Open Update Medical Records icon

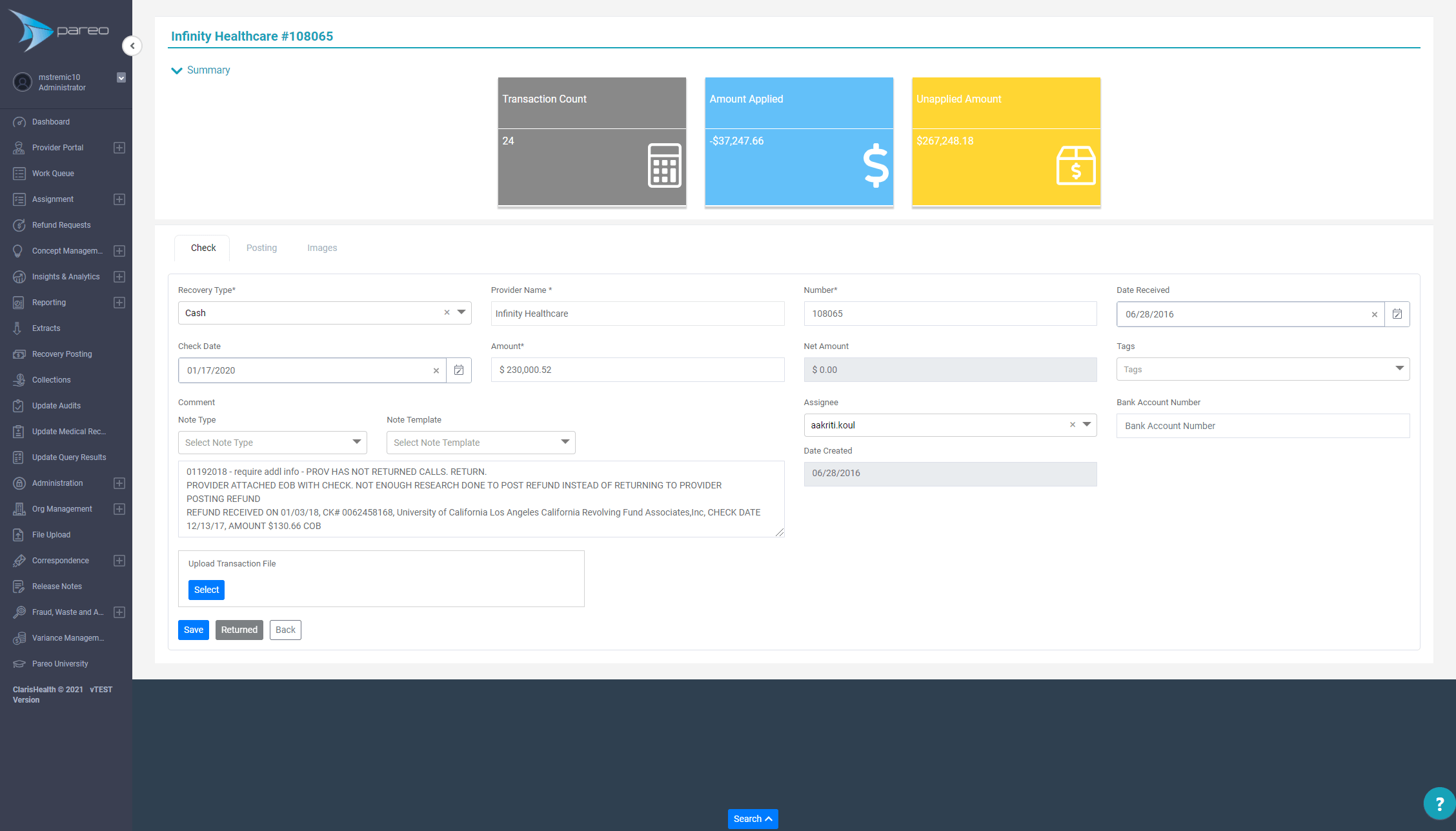click(19, 432)
